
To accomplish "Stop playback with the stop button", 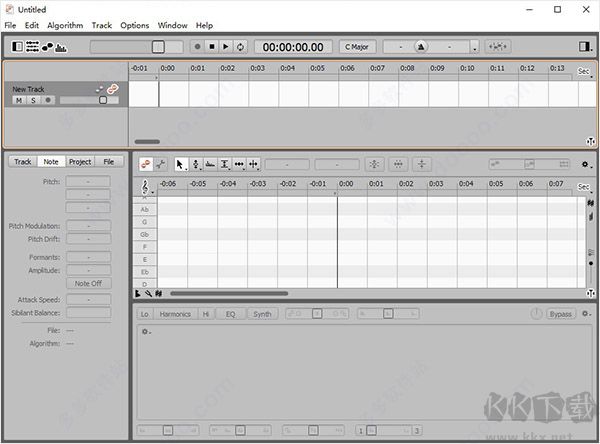I will pos(212,47).
